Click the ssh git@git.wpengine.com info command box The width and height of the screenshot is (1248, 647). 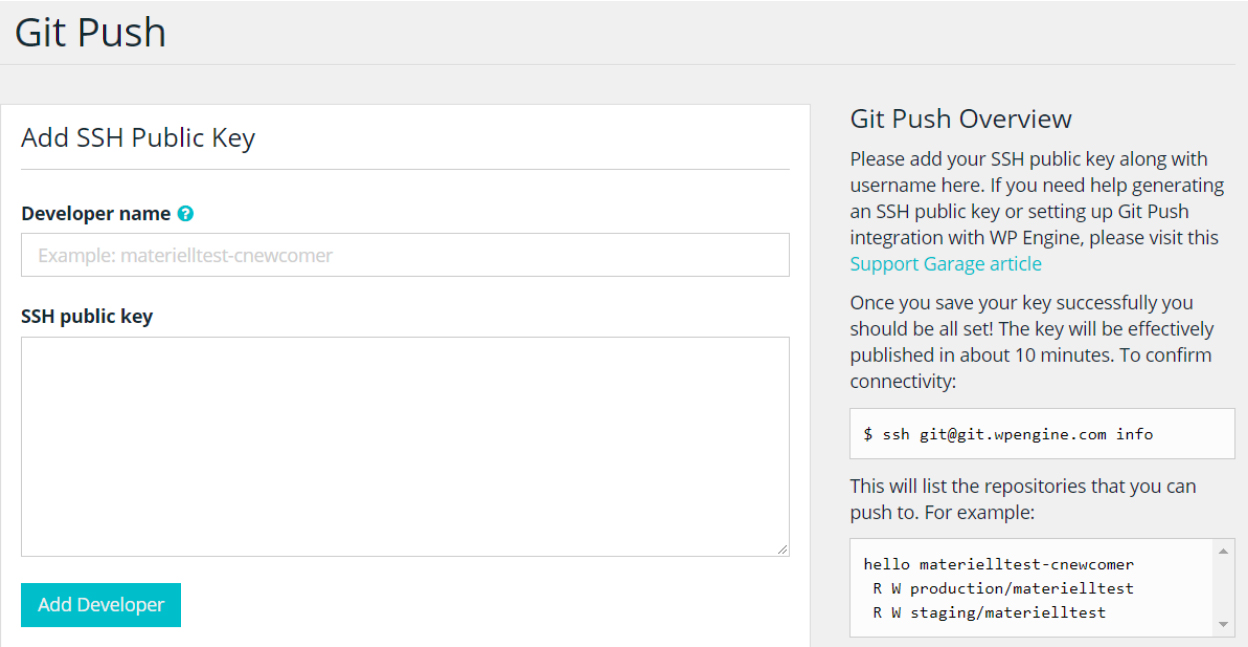1042,434
